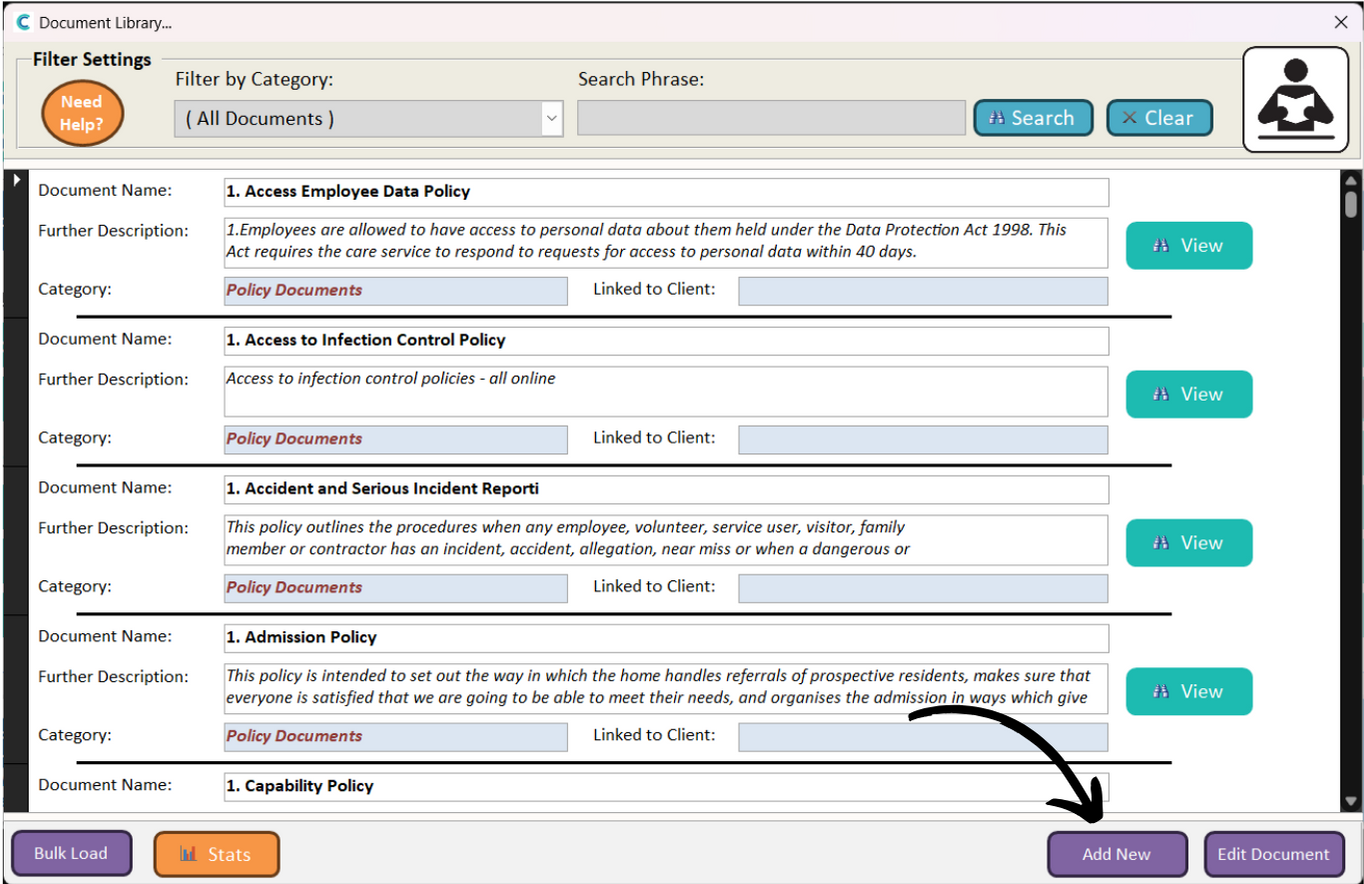Select the '1. Admission Policy' name field
The image size is (1364, 884).
coord(666,637)
